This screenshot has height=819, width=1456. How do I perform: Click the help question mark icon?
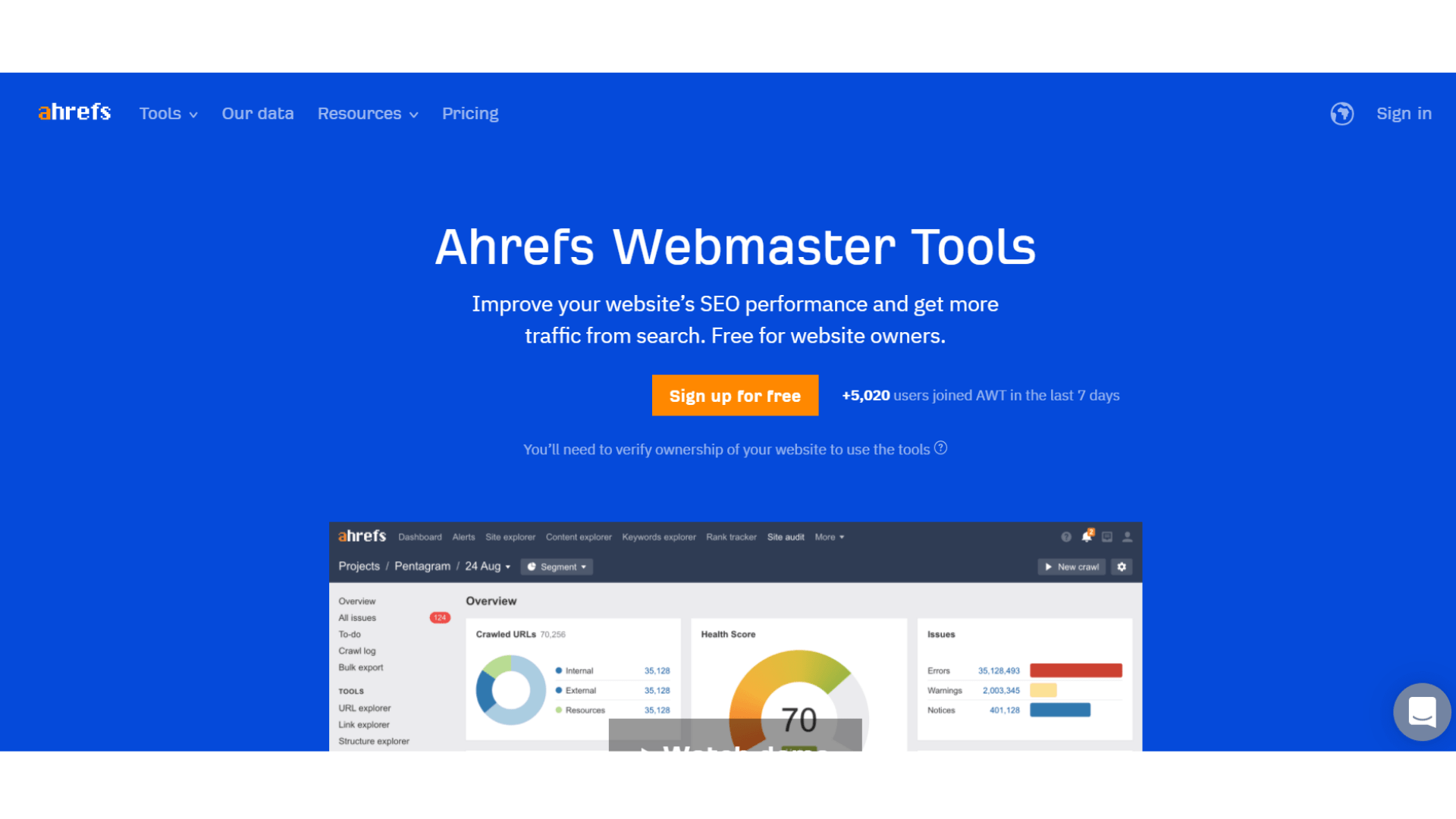click(941, 448)
